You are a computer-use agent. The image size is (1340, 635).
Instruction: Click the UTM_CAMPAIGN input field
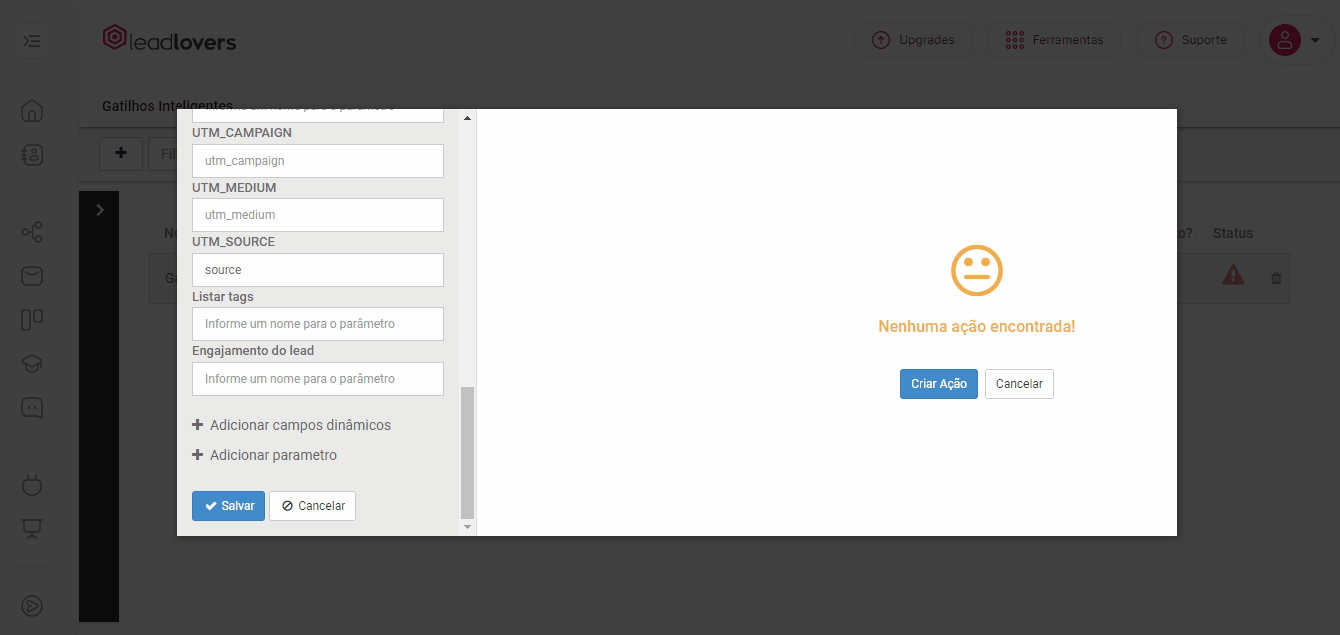pos(317,161)
